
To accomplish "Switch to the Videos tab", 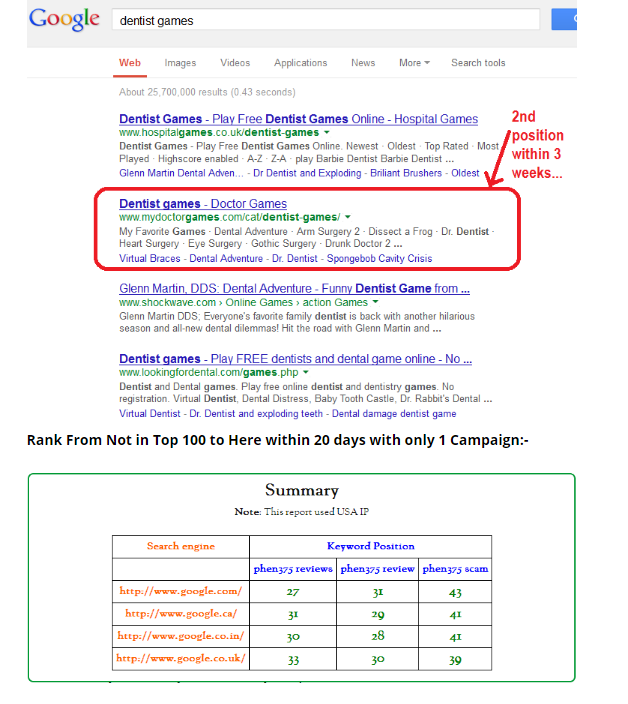I will (235, 63).
